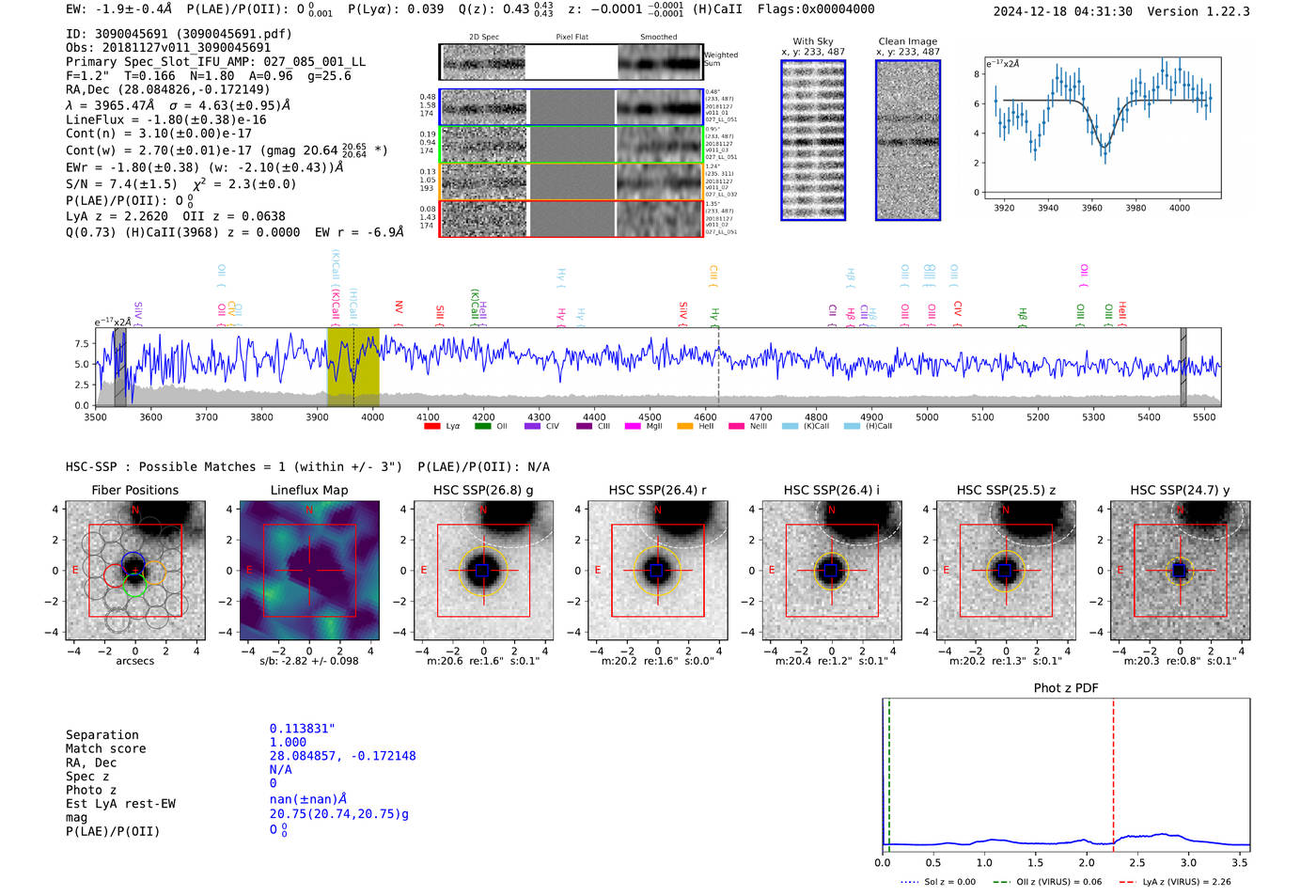Click the Fiber Positions panel
The height and width of the screenshot is (896, 1316).
pyautogui.click(x=134, y=571)
